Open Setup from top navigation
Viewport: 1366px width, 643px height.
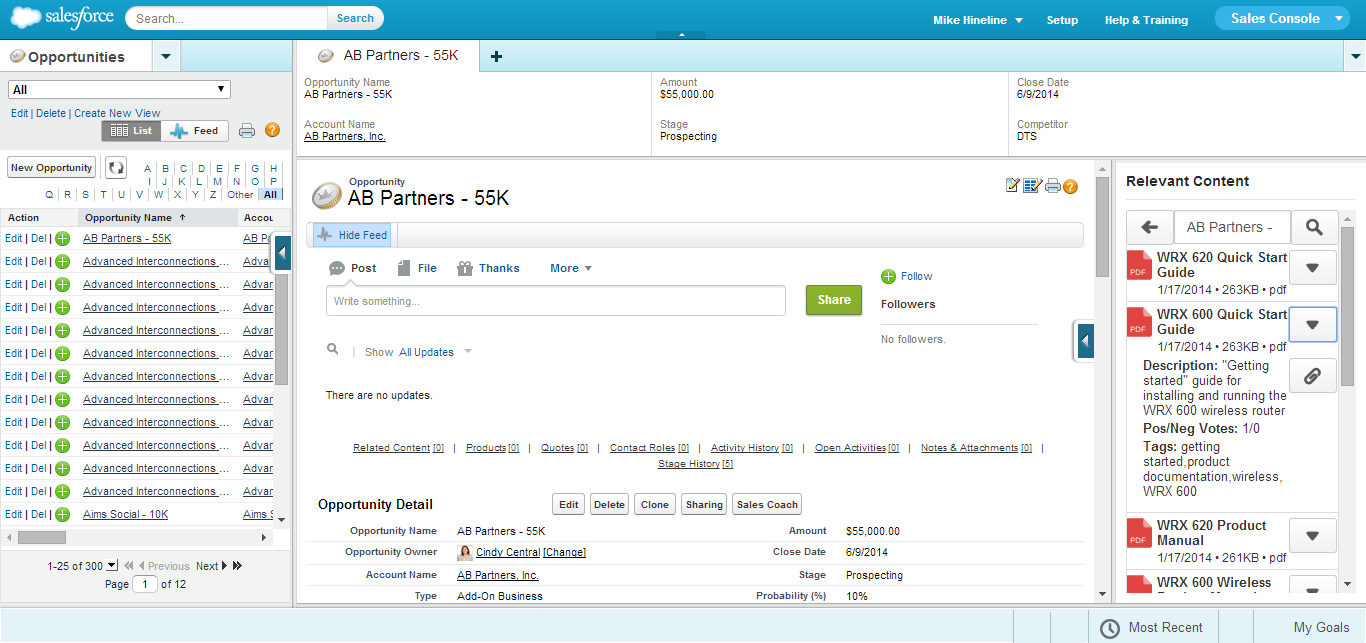click(x=1062, y=20)
